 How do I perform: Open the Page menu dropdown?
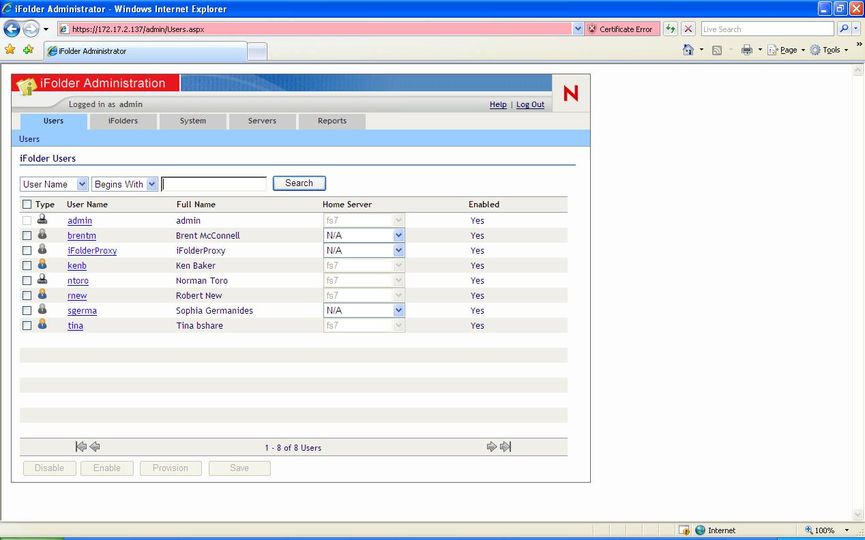coord(787,50)
